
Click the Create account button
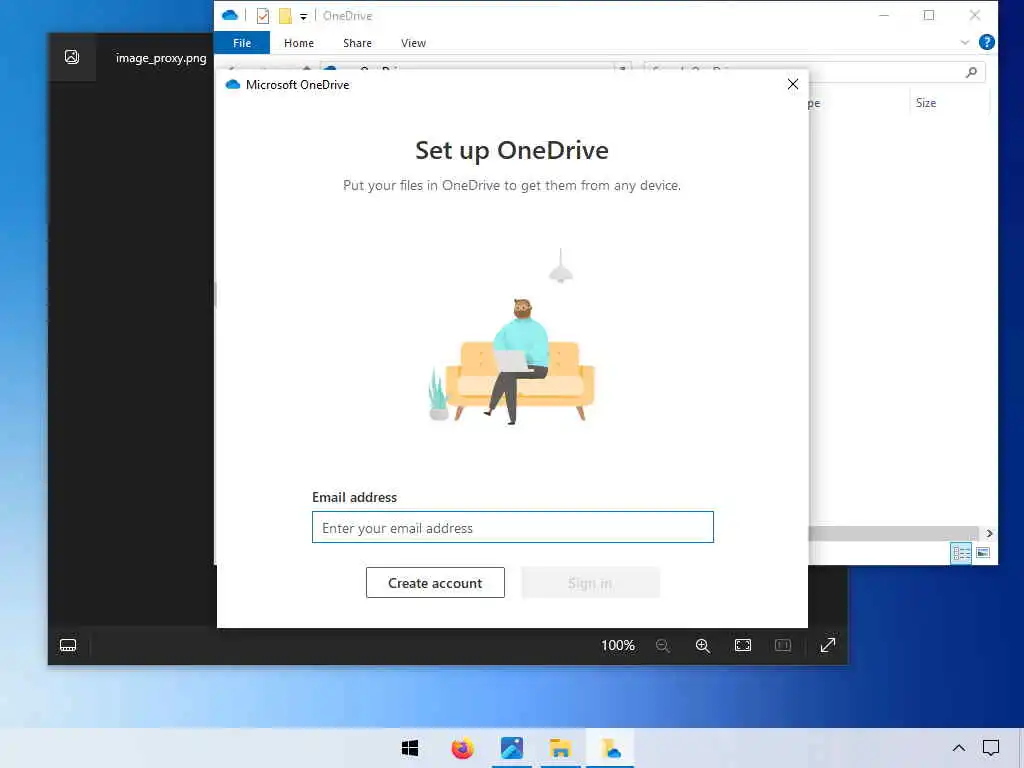coord(435,583)
